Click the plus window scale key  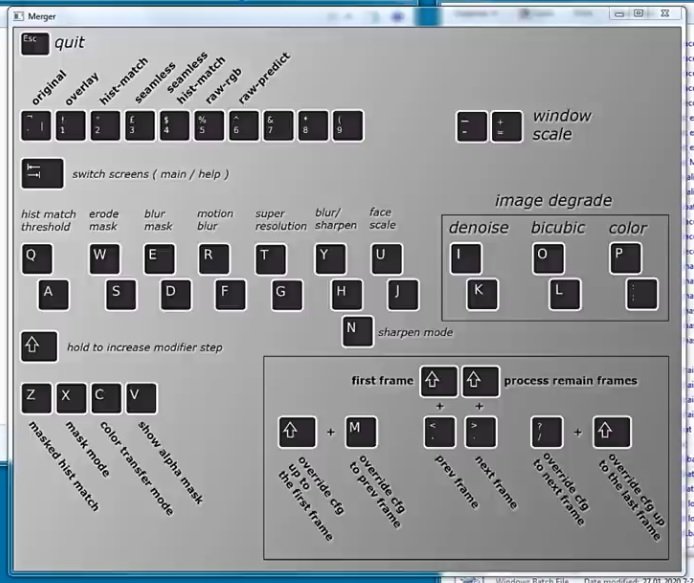pyautogui.click(x=506, y=127)
